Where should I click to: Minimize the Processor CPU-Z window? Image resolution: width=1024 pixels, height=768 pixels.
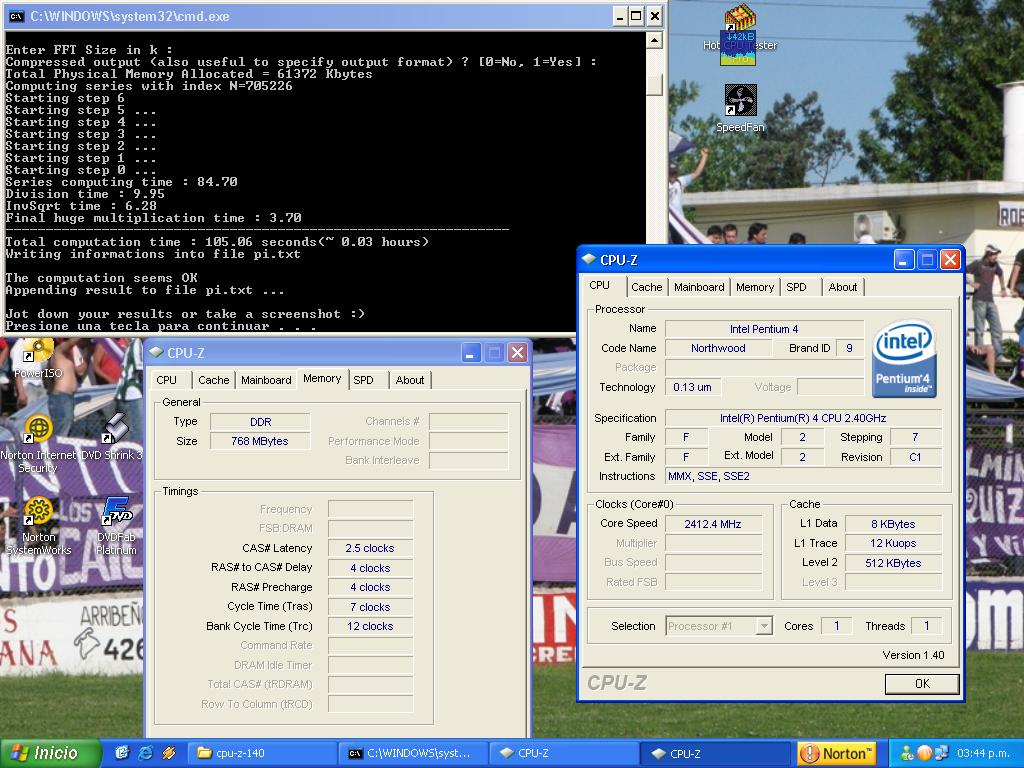coord(903,260)
